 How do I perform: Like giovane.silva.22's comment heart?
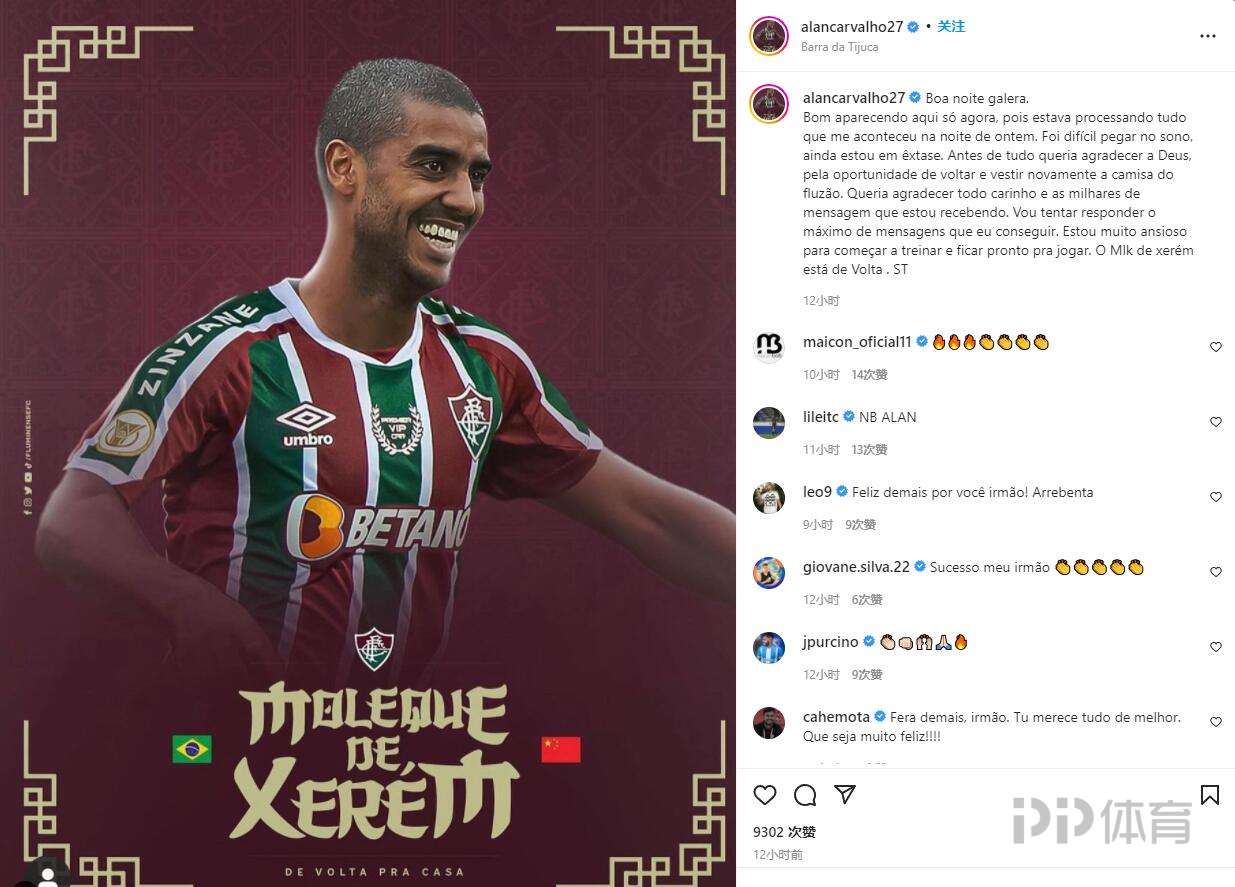point(1216,572)
